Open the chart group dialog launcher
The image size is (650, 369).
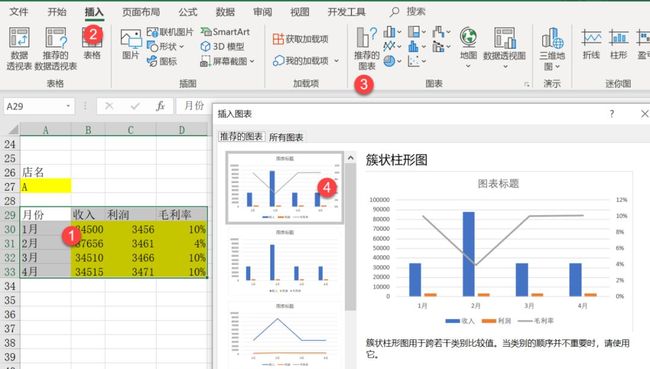click(527, 84)
